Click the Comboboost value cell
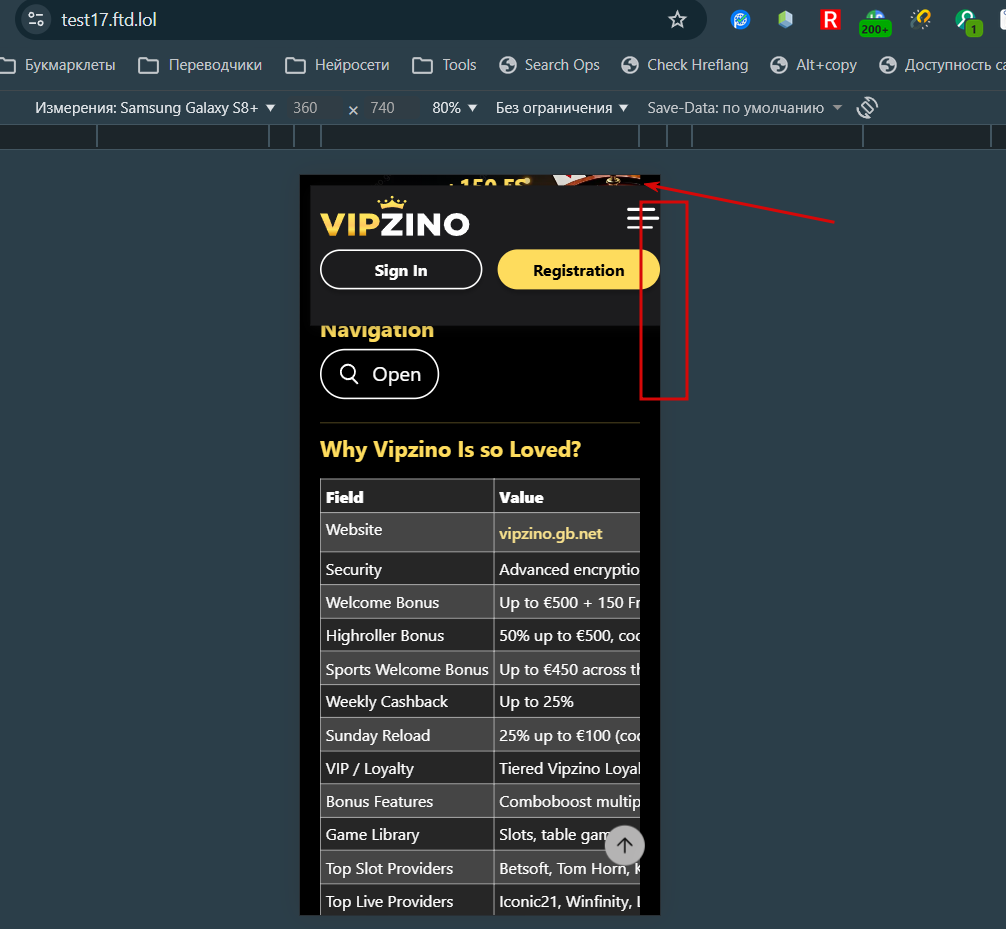 (x=567, y=801)
